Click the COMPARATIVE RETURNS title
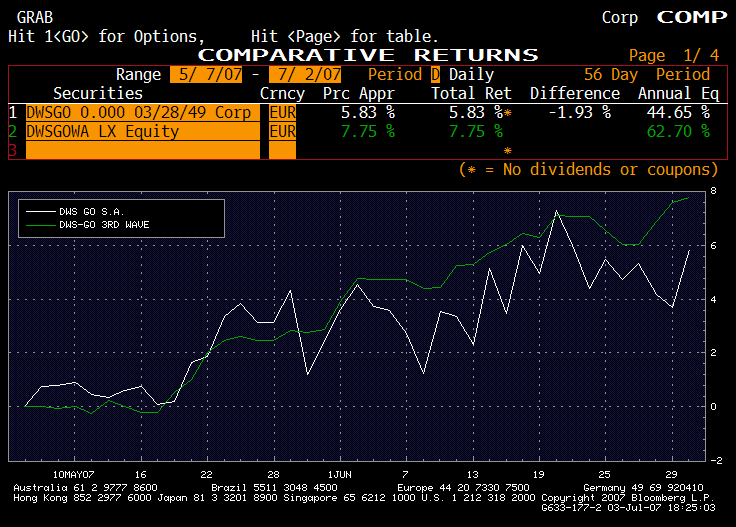The width and height of the screenshot is (736, 527). (368, 55)
